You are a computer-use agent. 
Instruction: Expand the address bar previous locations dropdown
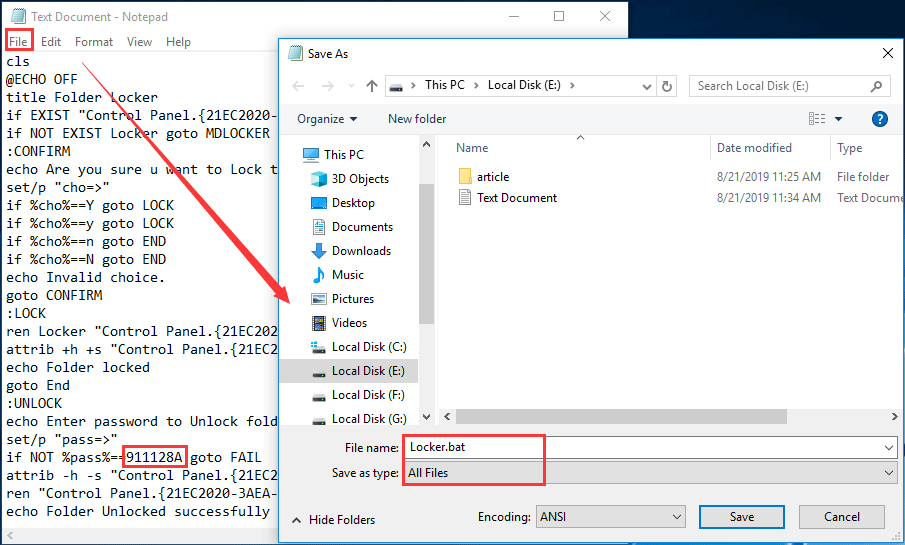646,87
